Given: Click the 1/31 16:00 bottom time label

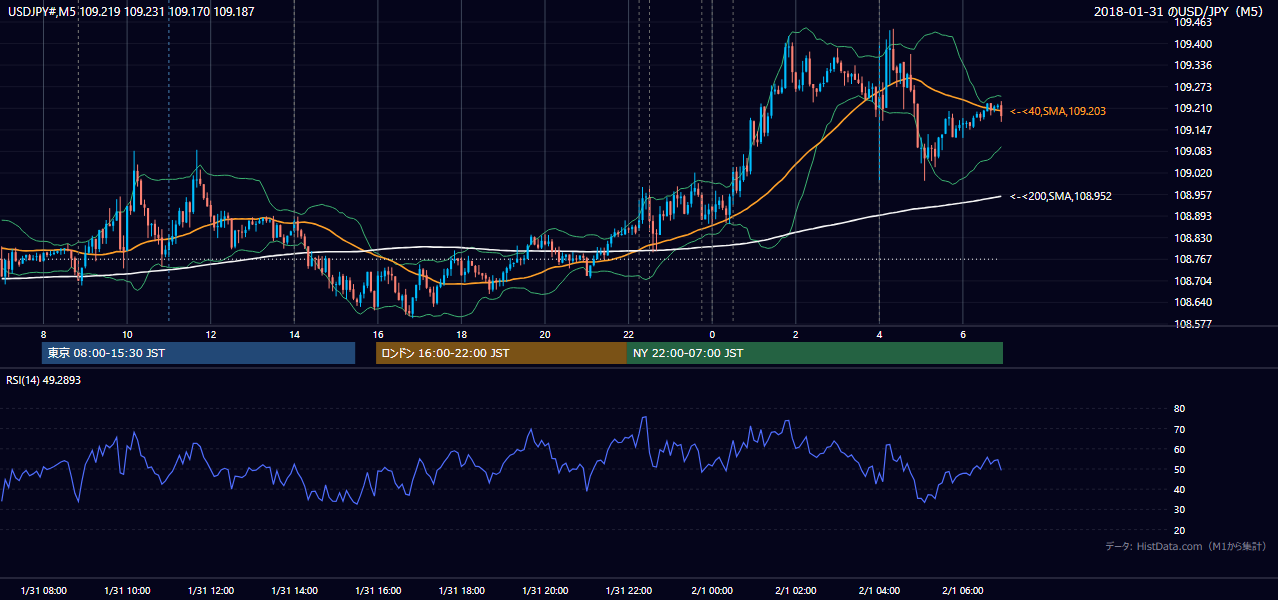Looking at the screenshot, I should click(x=377, y=591).
